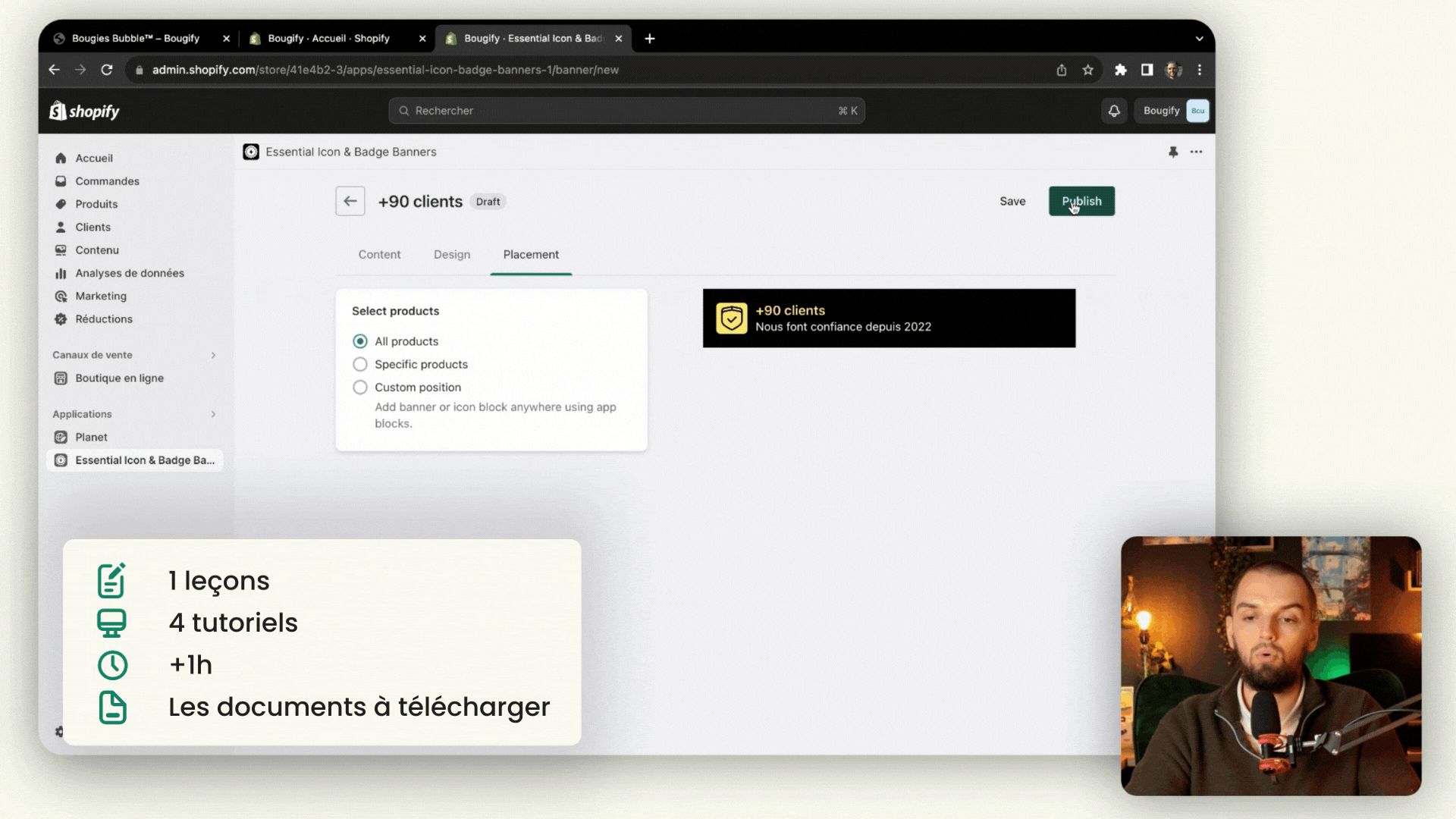The width and height of the screenshot is (1456, 819).
Task: Select the All products radio option
Action: 360,341
